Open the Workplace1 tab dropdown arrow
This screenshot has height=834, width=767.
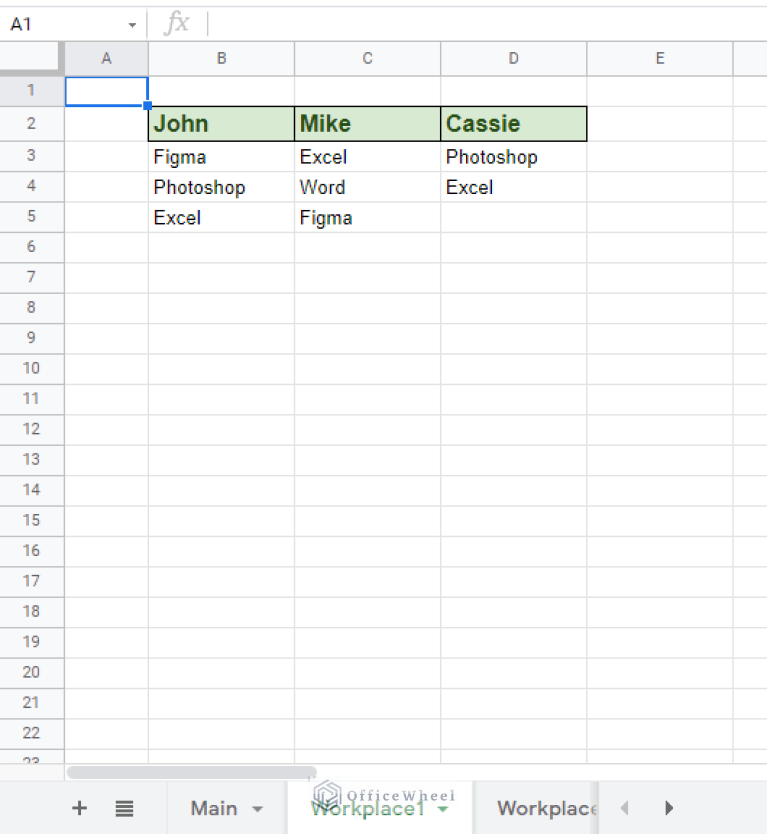click(442, 809)
